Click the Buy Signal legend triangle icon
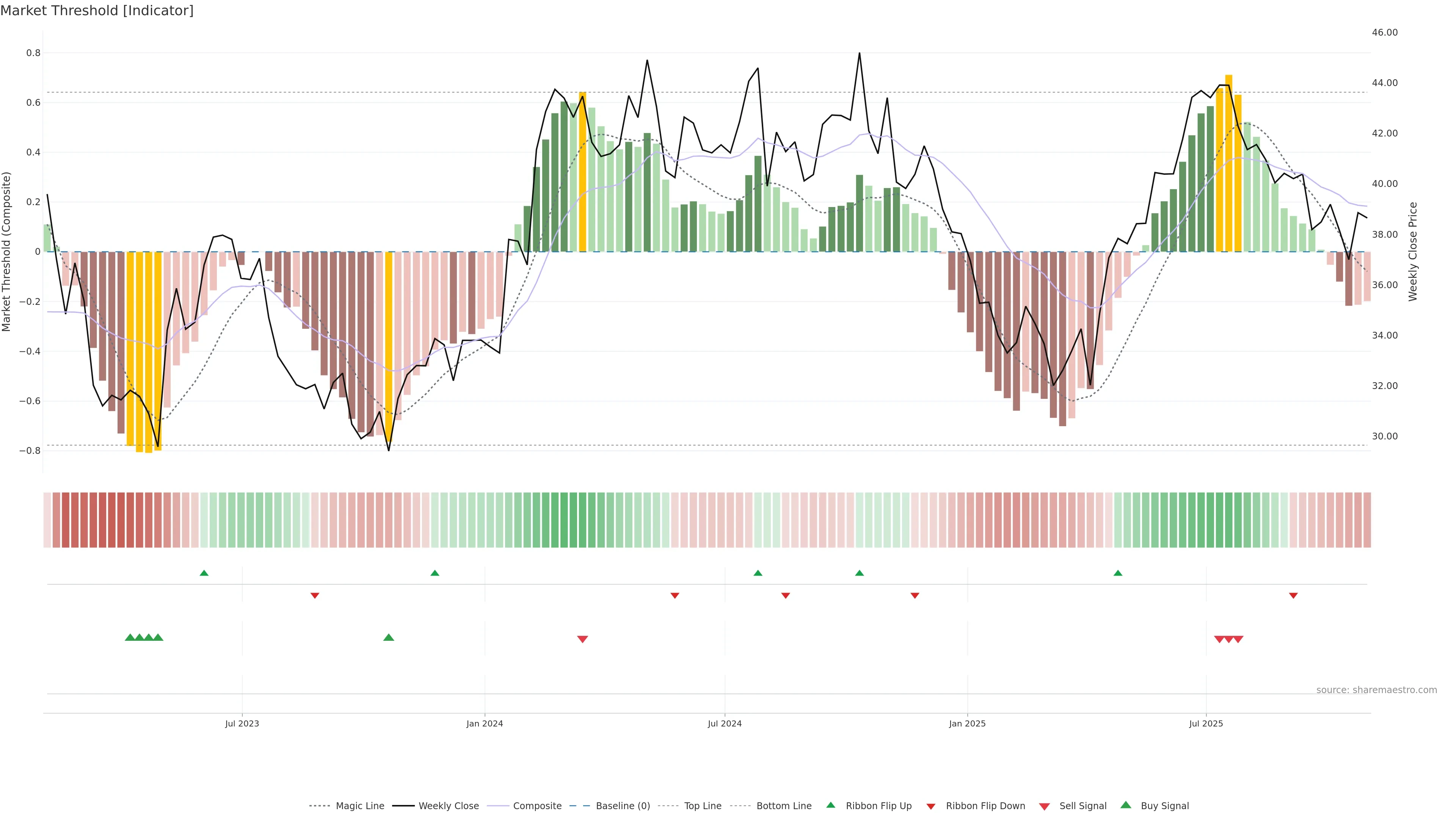Viewport: 1456px width, 819px height. point(1125,805)
